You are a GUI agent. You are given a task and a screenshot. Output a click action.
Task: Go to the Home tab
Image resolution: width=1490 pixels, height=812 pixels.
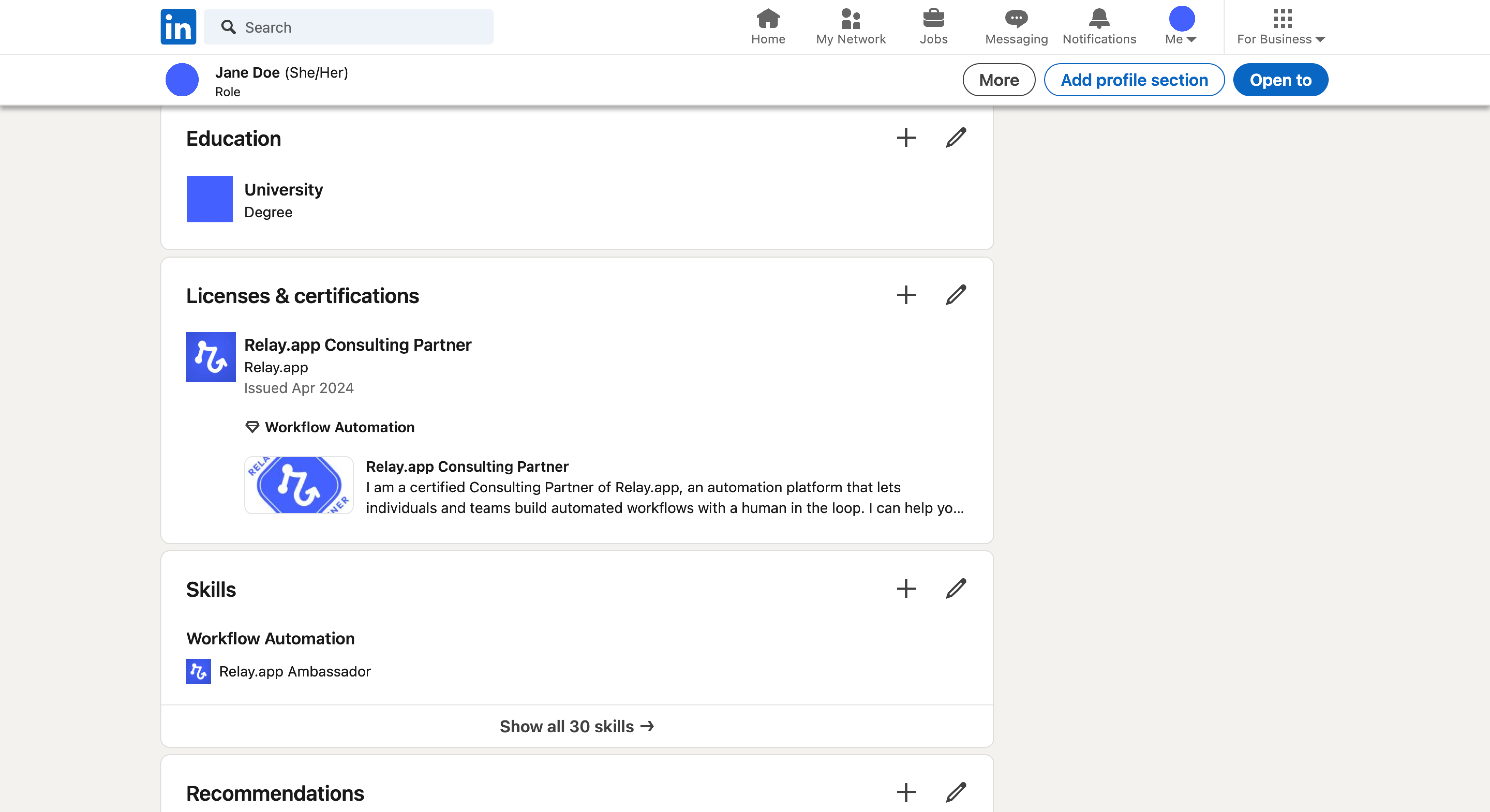pos(768,27)
